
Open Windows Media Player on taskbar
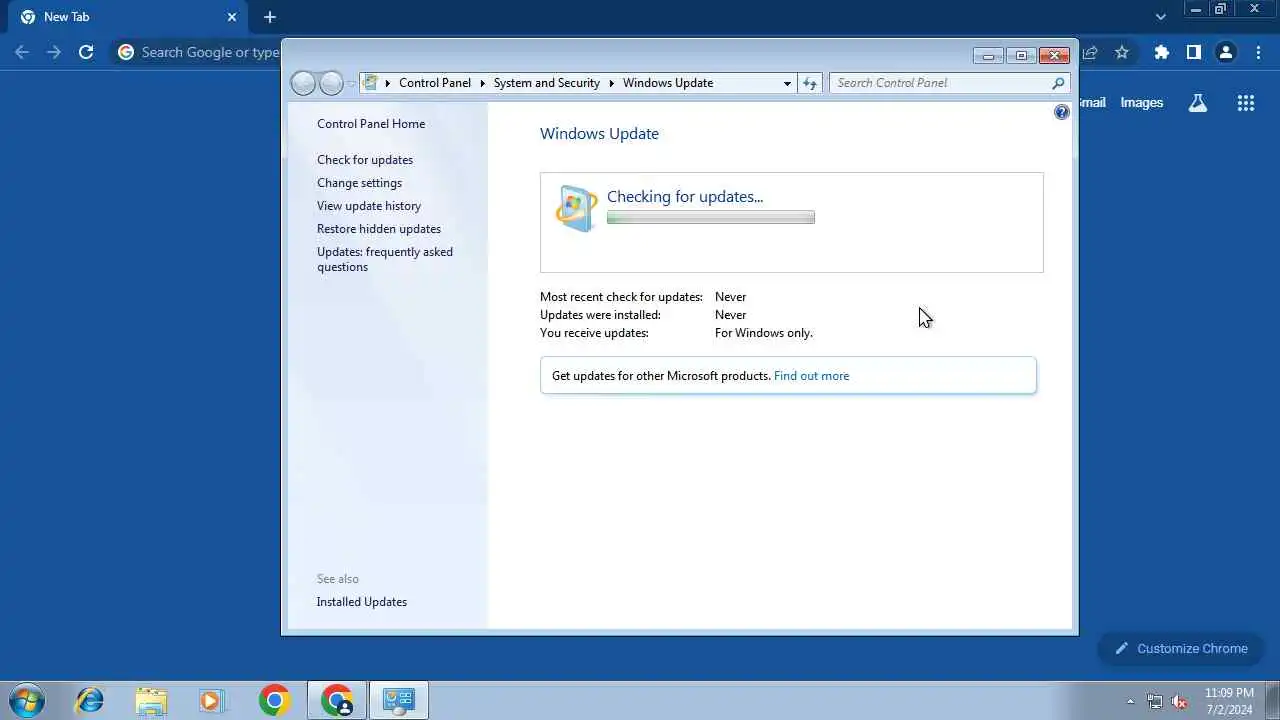[x=212, y=700]
